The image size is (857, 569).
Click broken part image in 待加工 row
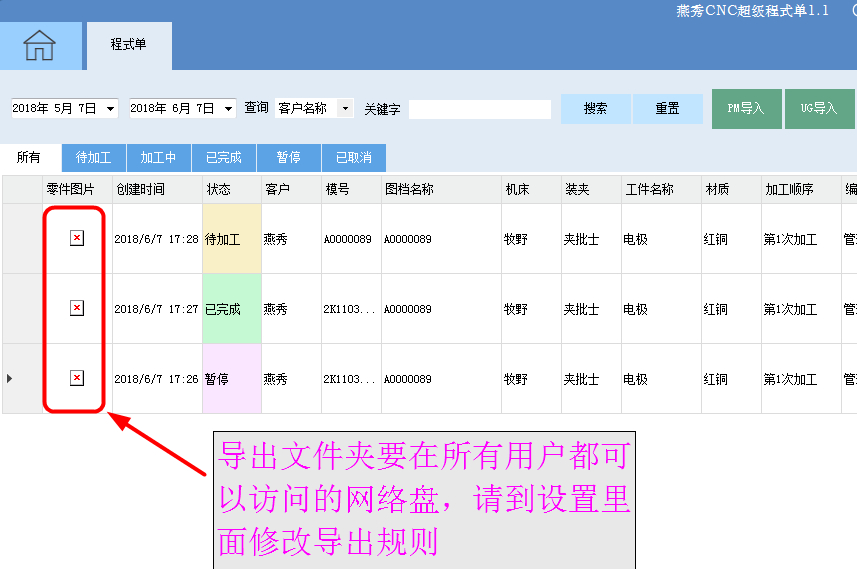[x=77, y=238]
